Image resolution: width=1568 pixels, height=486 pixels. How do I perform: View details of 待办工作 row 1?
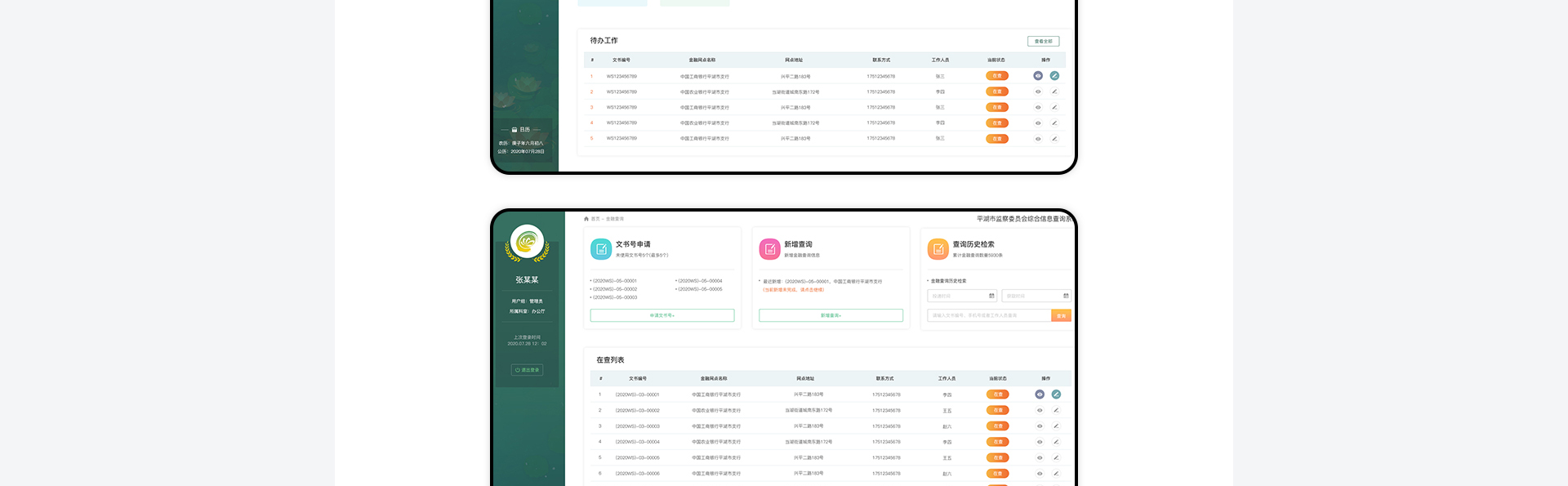[x=1038, y=76]
